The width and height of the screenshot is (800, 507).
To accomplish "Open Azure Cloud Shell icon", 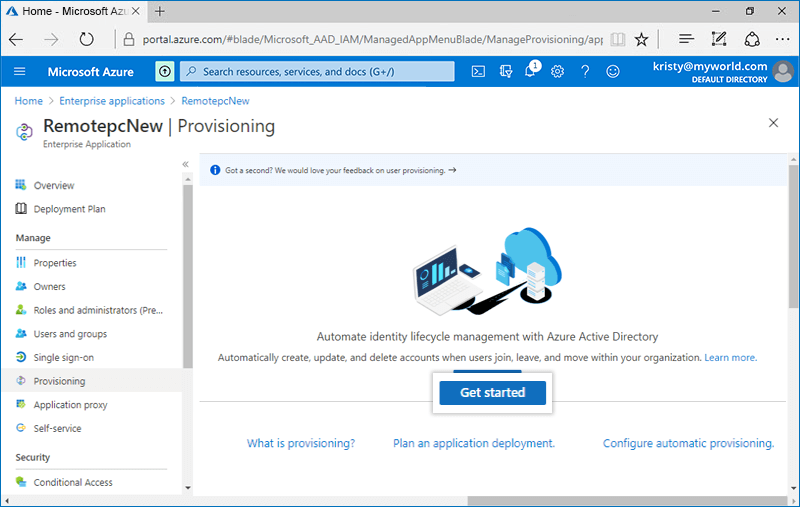I will 479,72.
